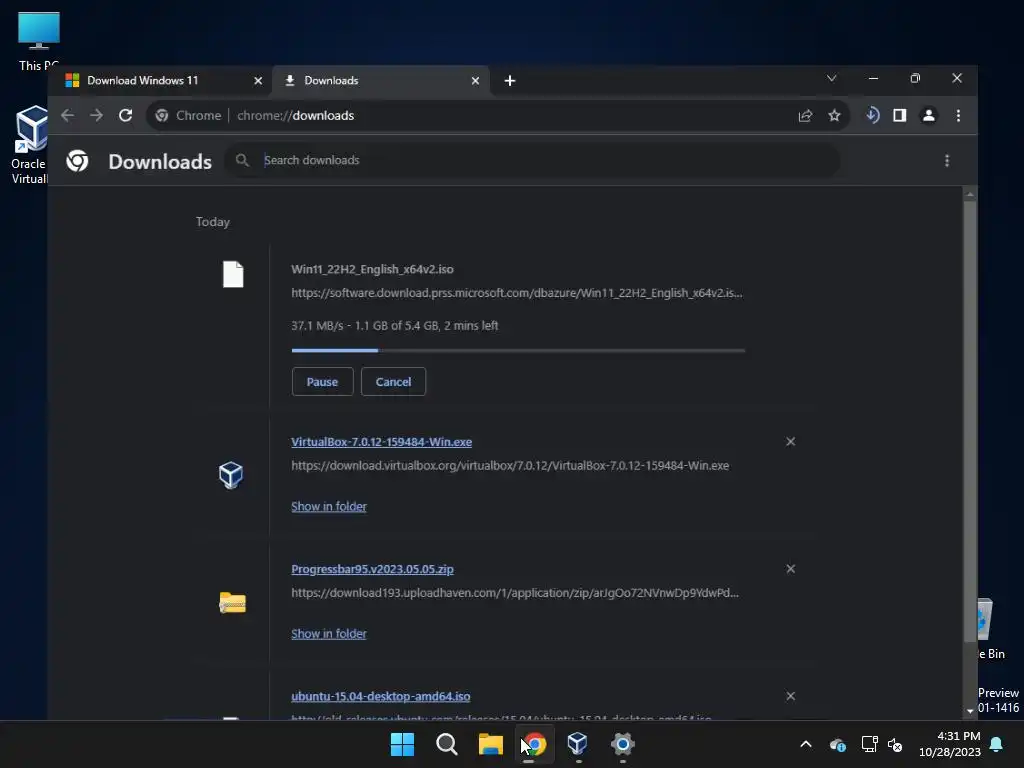Image resolution: width=1024 pixels, height=768 pixels.
Task: Open taskbar Search
Action: tap(447, 744)
